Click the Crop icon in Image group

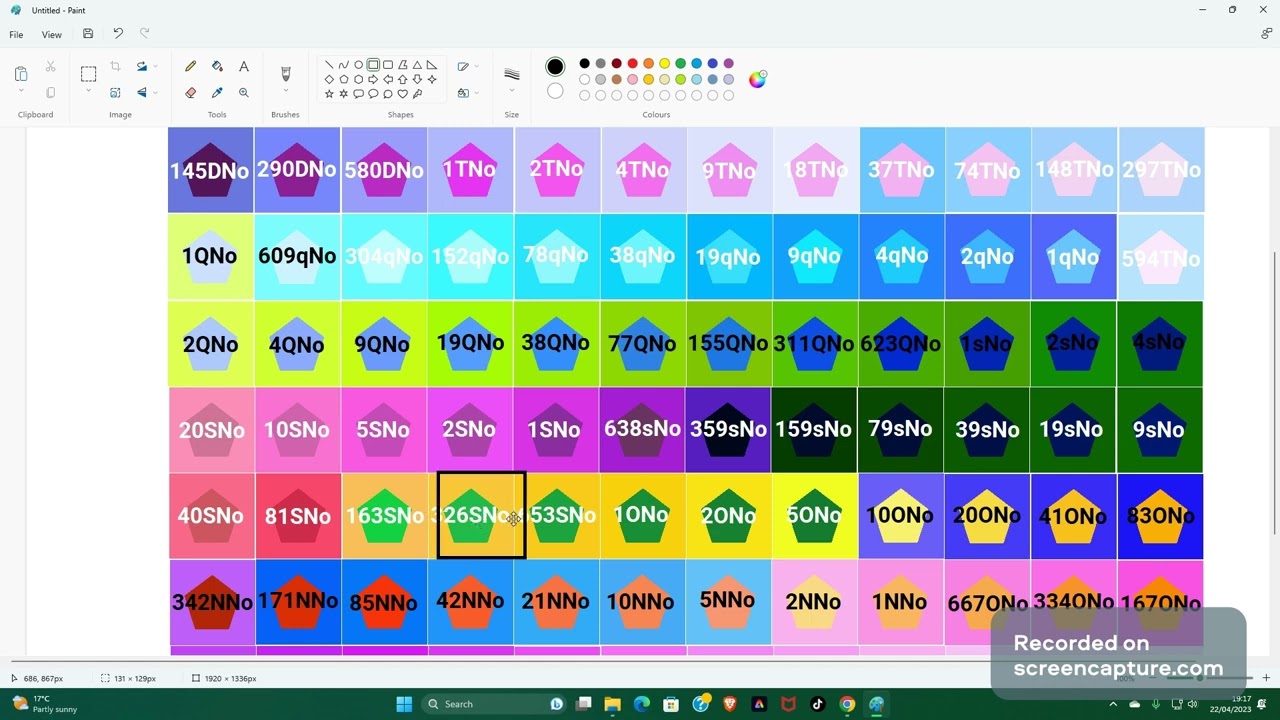[115, 67]
